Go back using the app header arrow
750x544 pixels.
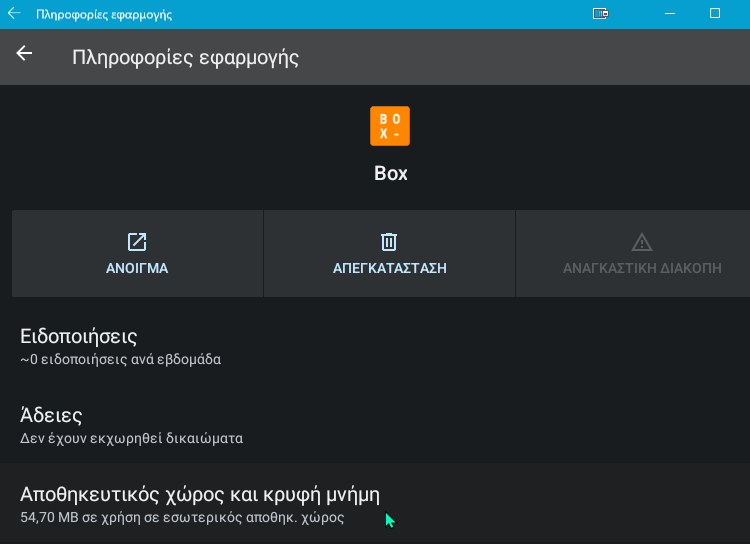[x=24, y=53]
